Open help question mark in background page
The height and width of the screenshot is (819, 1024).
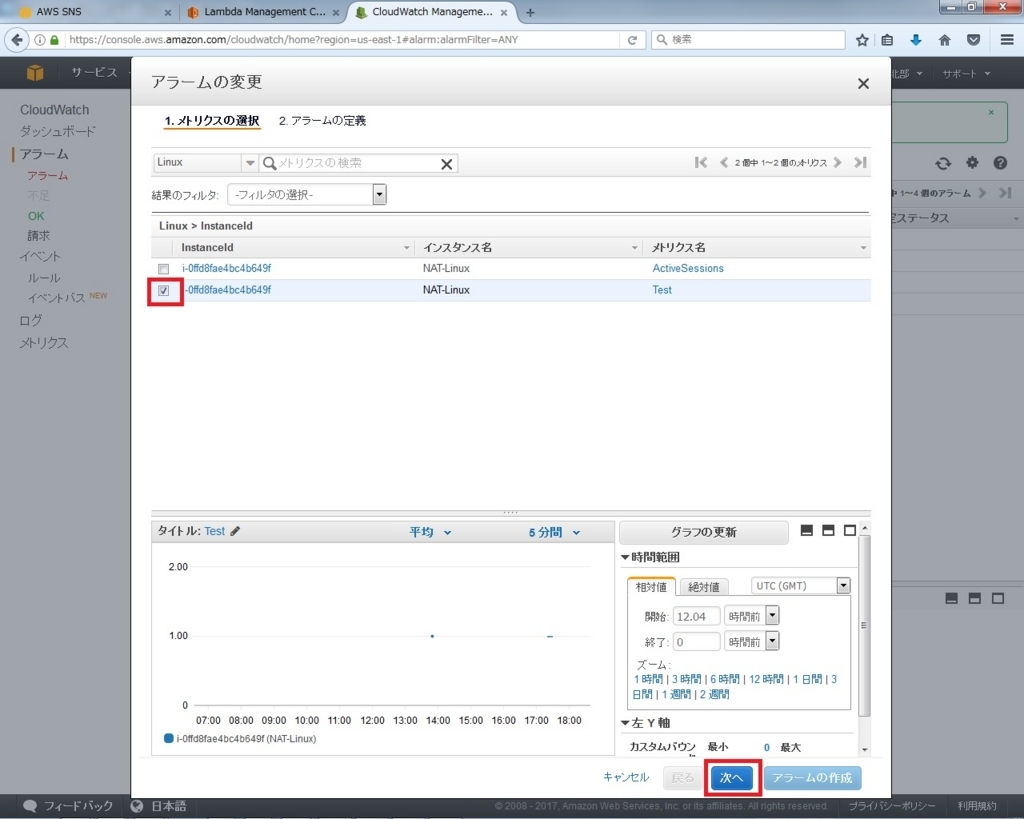(1000, 163)
